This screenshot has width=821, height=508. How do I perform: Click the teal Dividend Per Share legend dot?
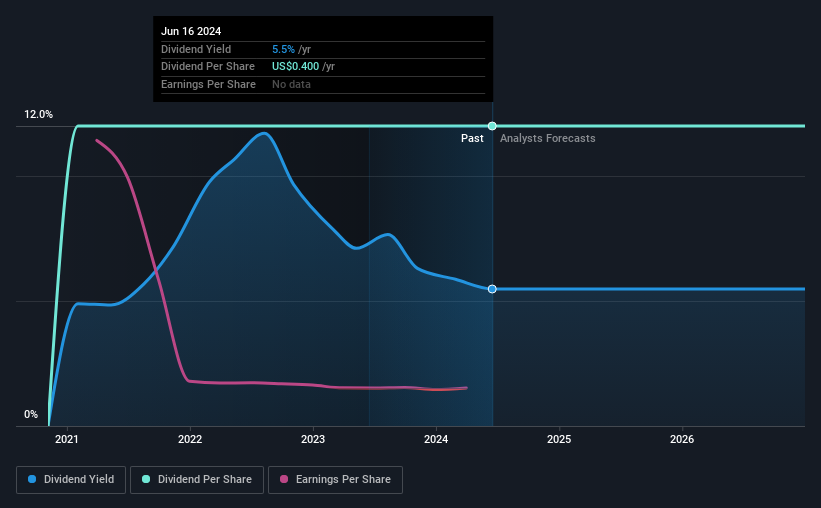(x=146, y=479)
